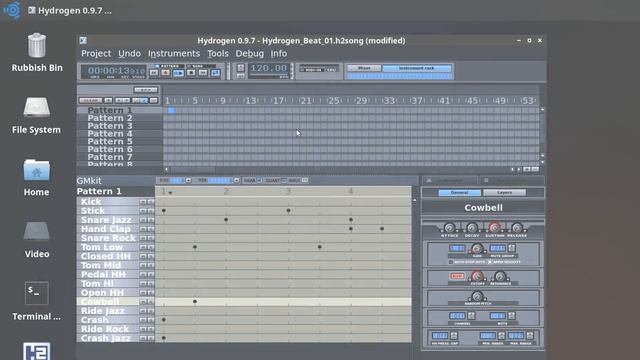The width and height of the screenshot is (640, 360).
Task: Click the red record button
Action: (166, 73)
